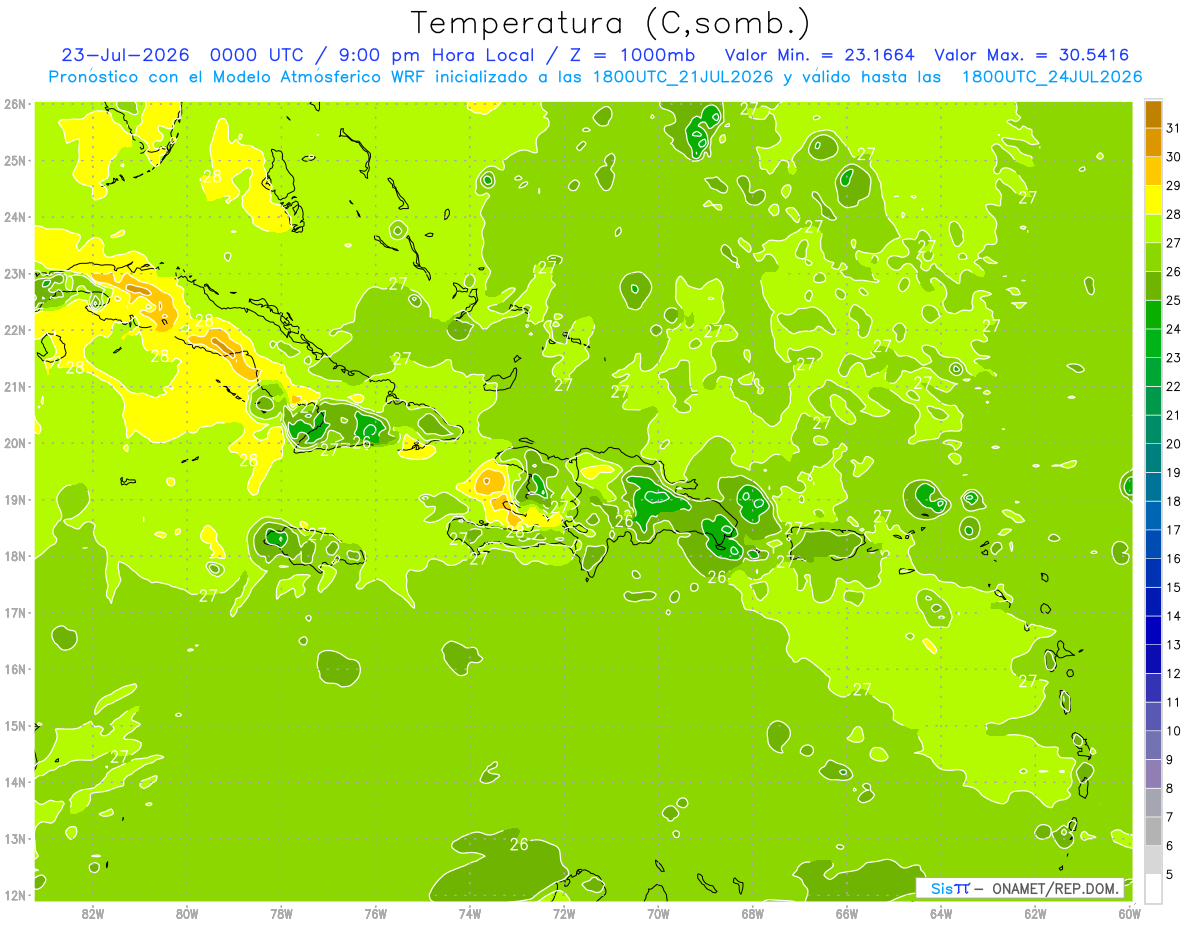Click the 82W longitude axis label
1200x927 pixels.
(93, 913)
